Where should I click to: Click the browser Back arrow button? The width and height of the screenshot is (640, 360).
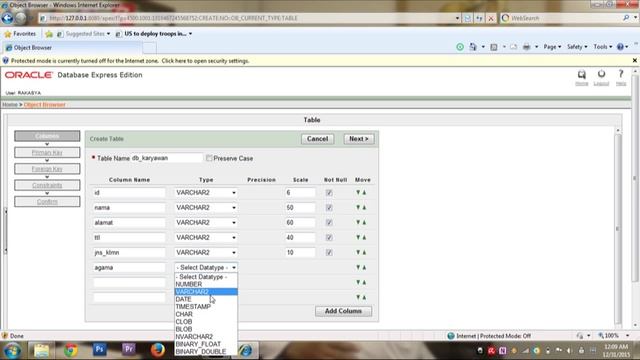7,18
